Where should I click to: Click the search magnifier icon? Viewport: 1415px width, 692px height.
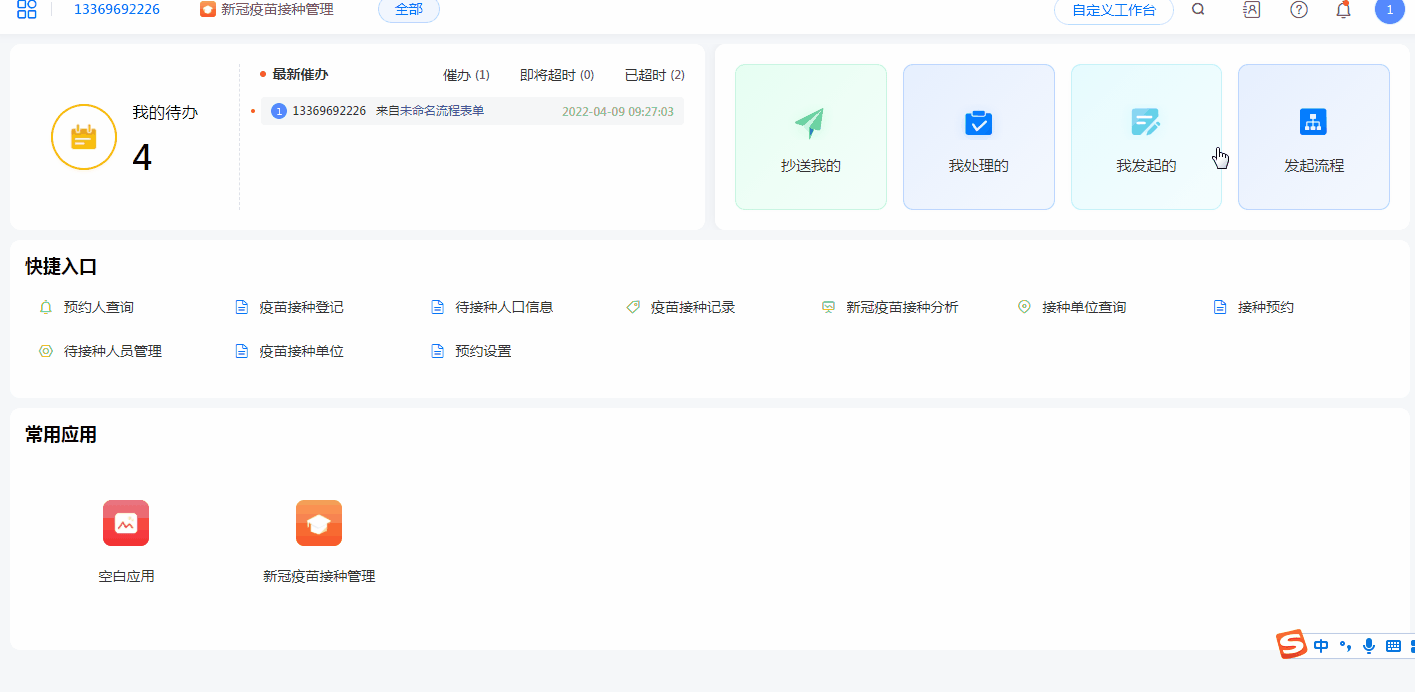click(x=1198, y=10)
